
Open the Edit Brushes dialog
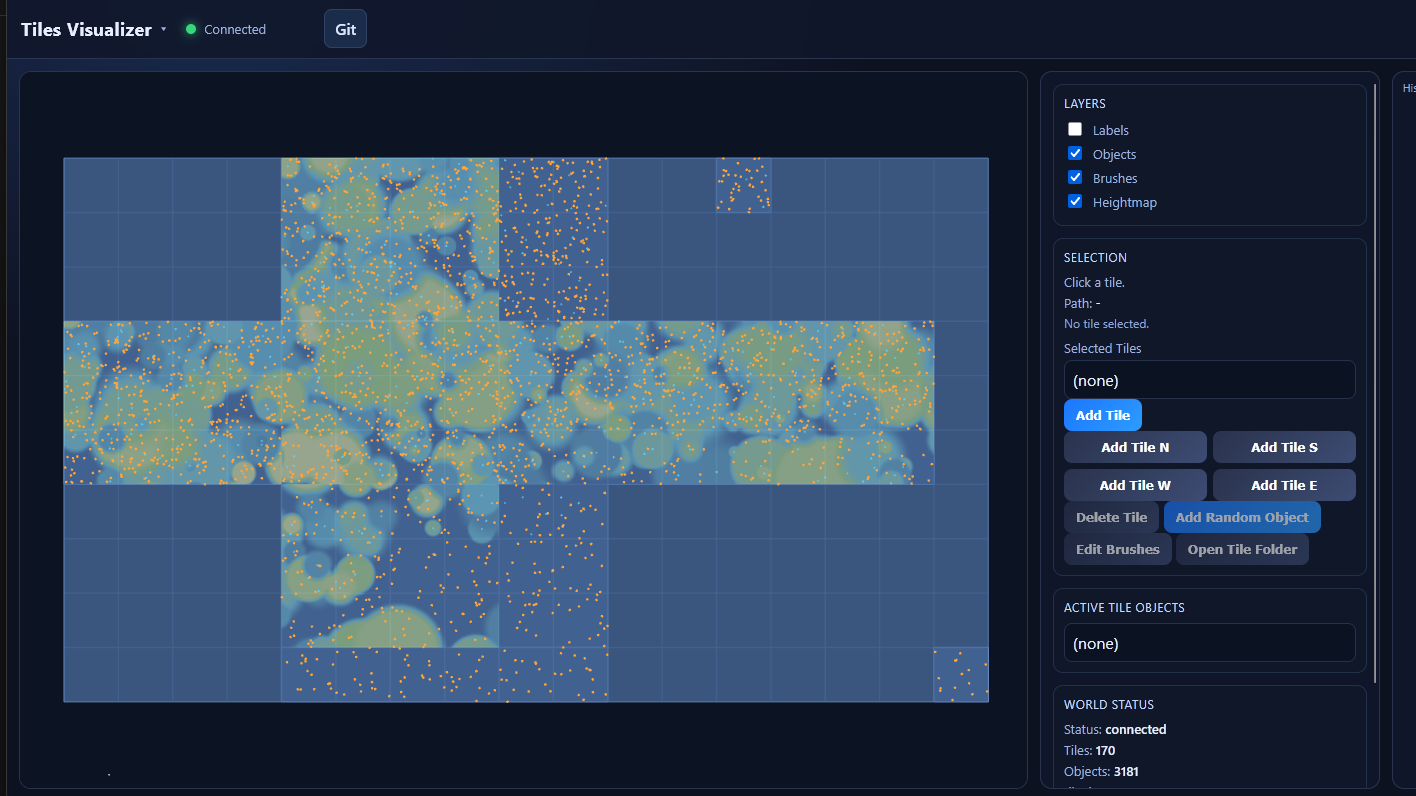(1117, 549)
